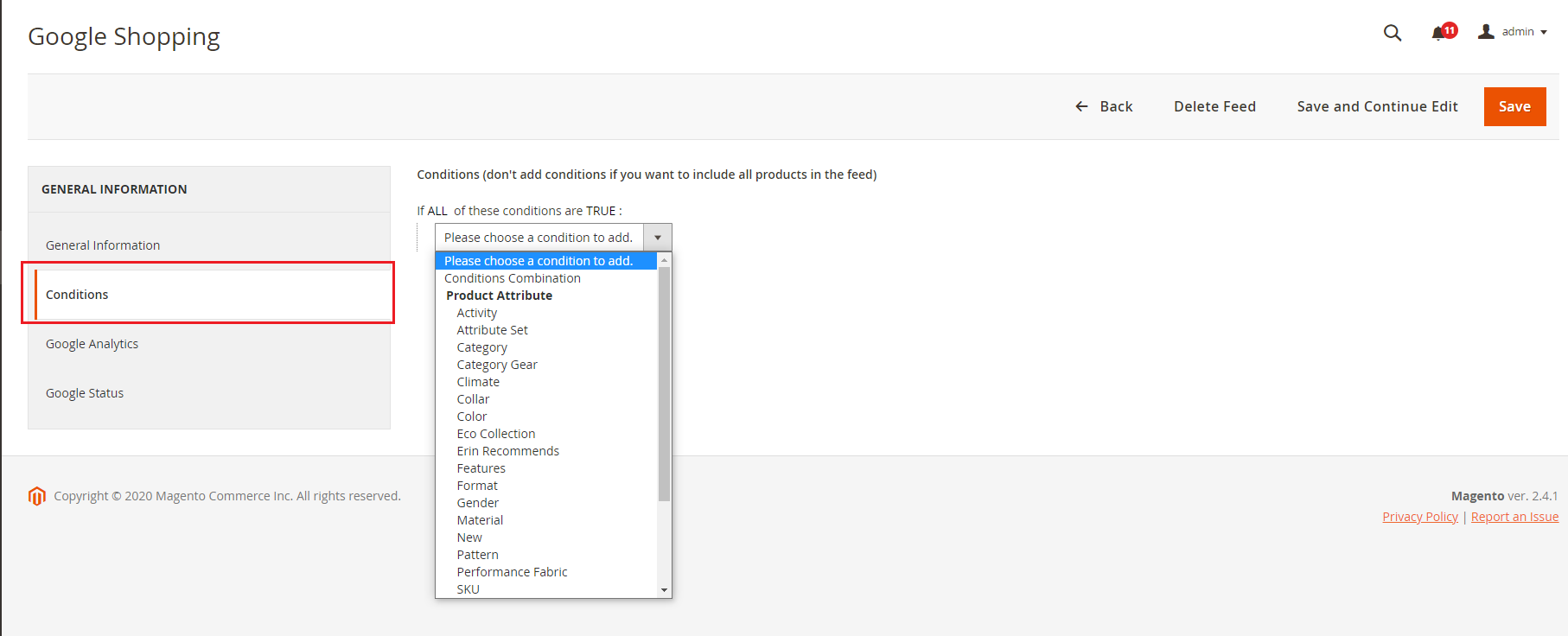Image resolution: width=1568 pixels, height=636 pixels.
Task: Open the search magnifier icon
Action: [1392, 33]
